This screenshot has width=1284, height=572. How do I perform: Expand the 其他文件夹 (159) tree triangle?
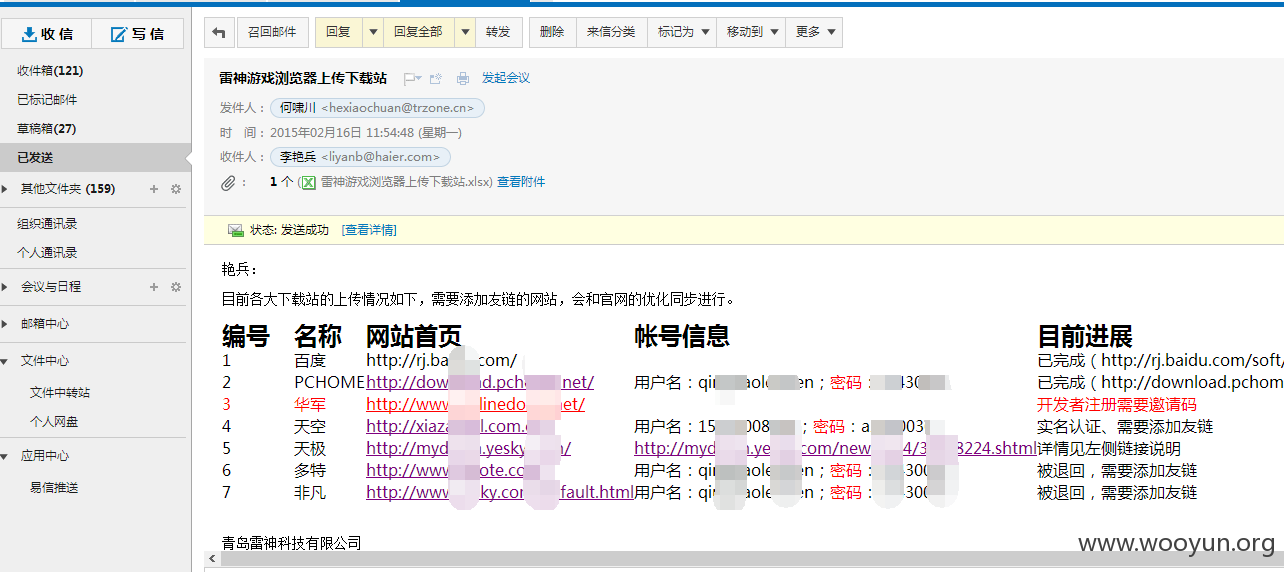coord(7,189)
